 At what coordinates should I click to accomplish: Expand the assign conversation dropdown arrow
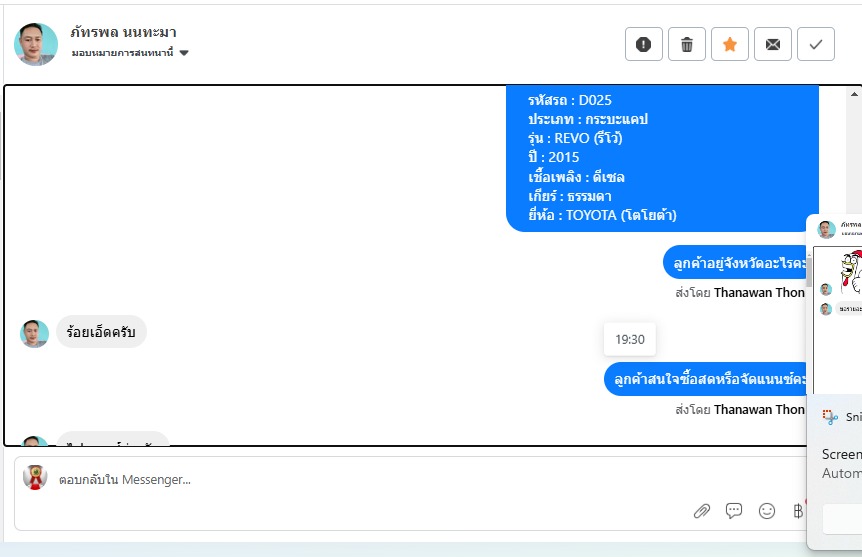[184, 53]
